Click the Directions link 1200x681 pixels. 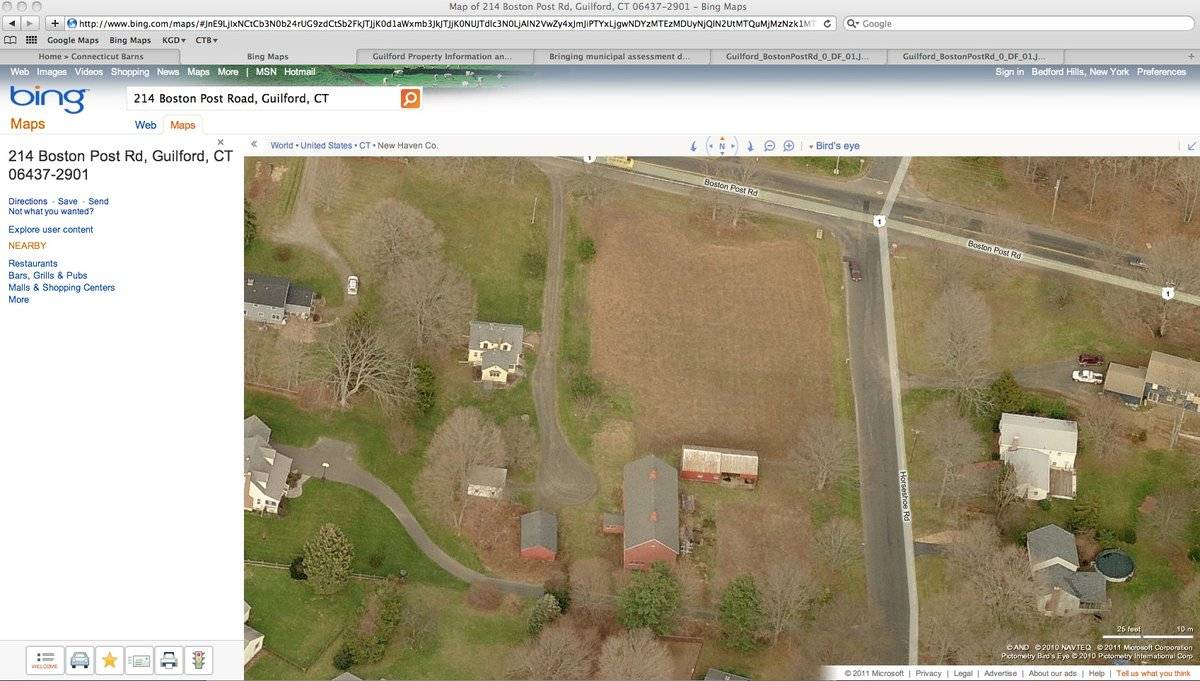pyautogui.click(x=28, y=201)
